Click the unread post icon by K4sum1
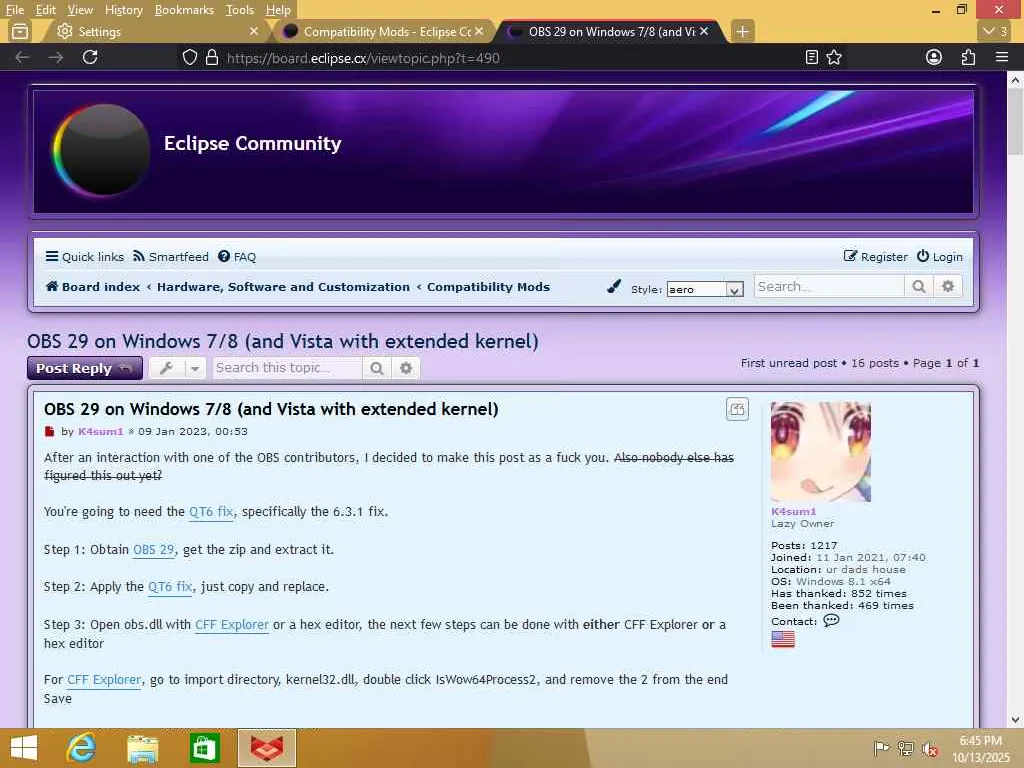The width and height of the screenshot is (1024, 768). tap(50, 432)
